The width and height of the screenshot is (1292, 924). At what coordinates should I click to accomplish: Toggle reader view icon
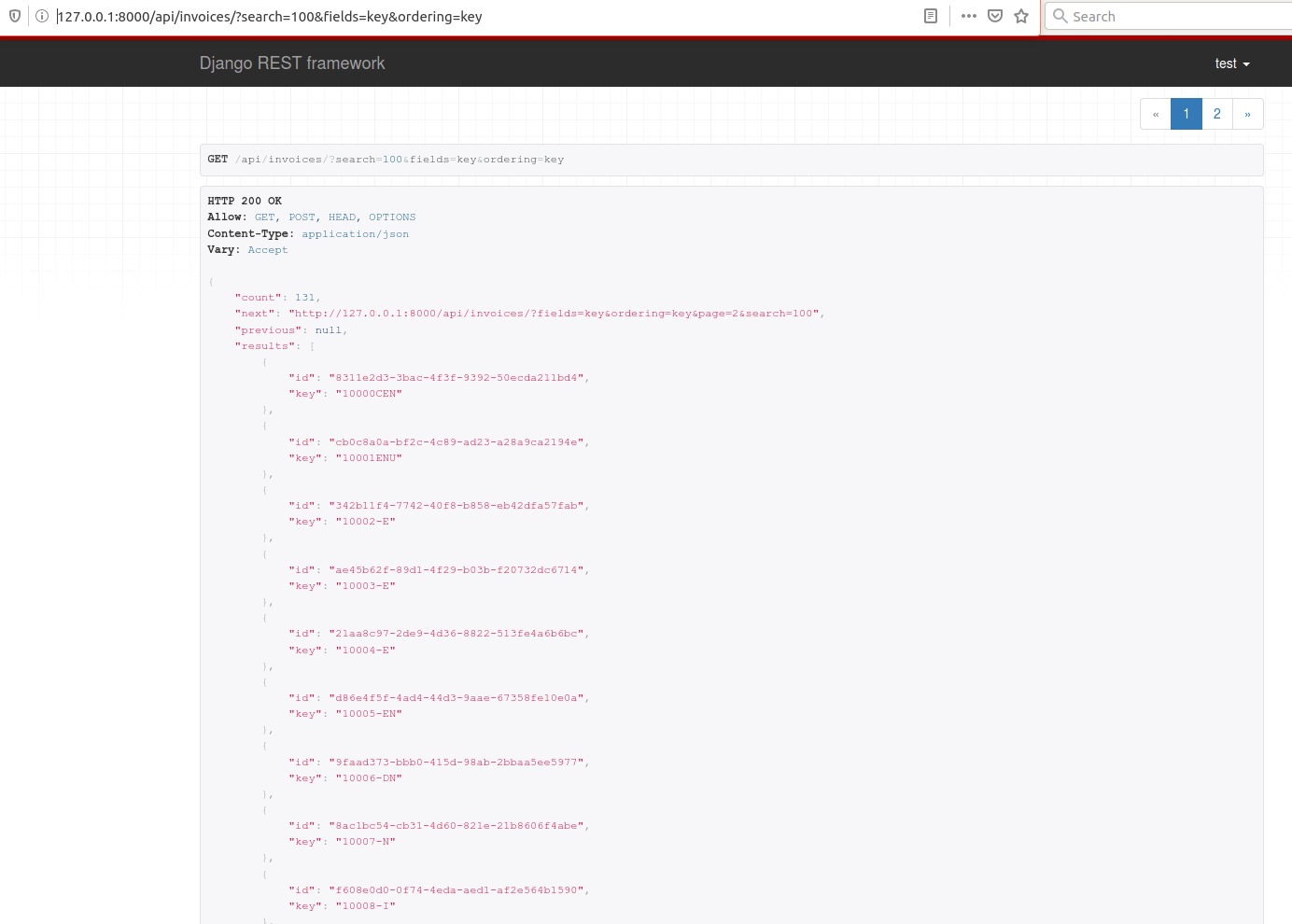click(930, 16)
